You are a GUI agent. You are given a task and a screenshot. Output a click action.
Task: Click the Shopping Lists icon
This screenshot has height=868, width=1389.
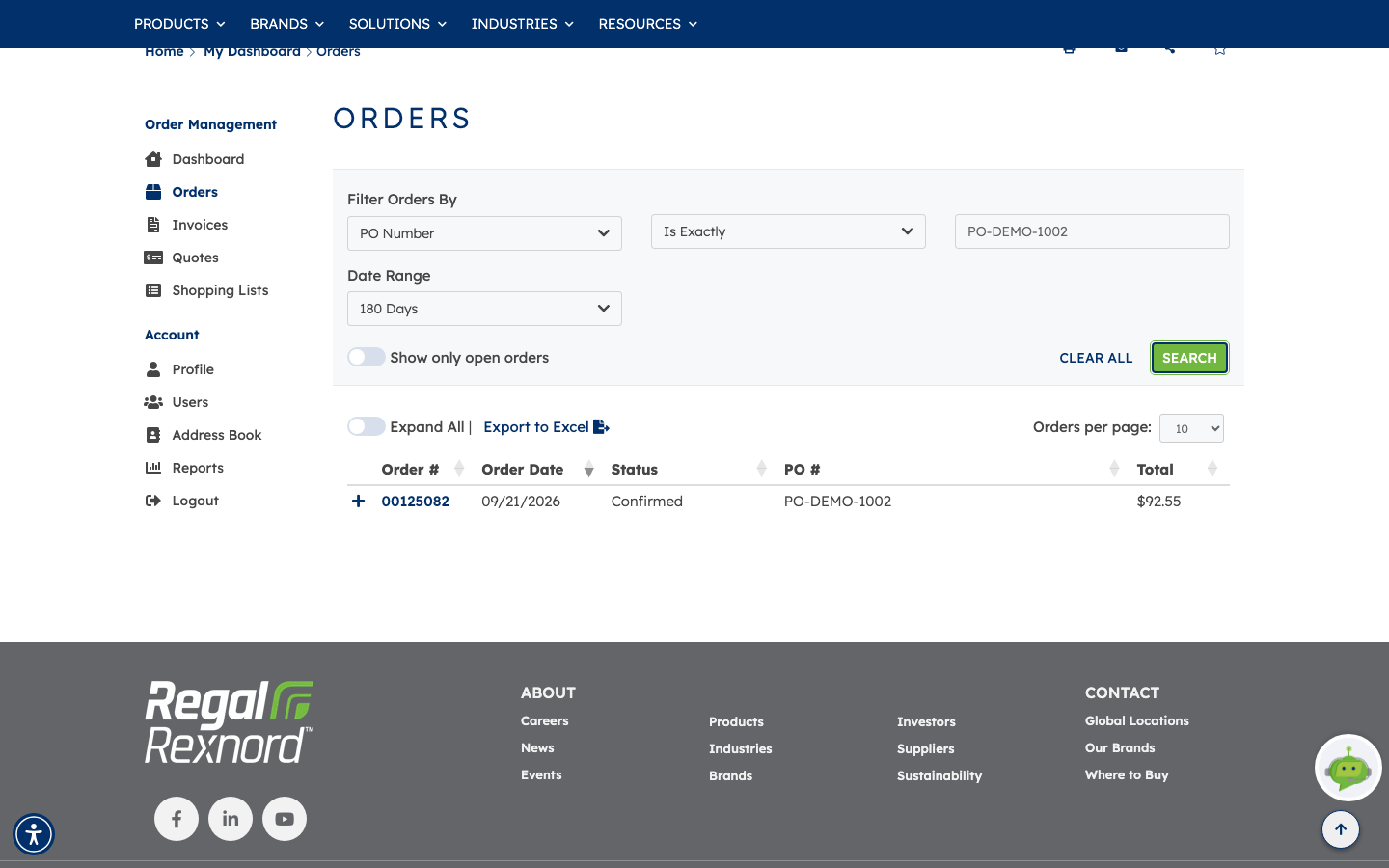pos(153,290)
